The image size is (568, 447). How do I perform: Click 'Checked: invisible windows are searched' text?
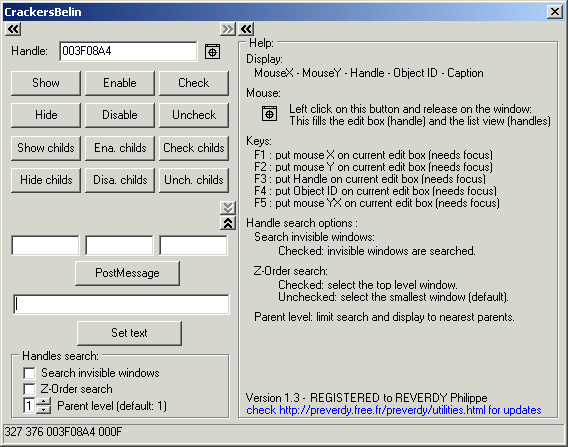(x=377, y=251)
